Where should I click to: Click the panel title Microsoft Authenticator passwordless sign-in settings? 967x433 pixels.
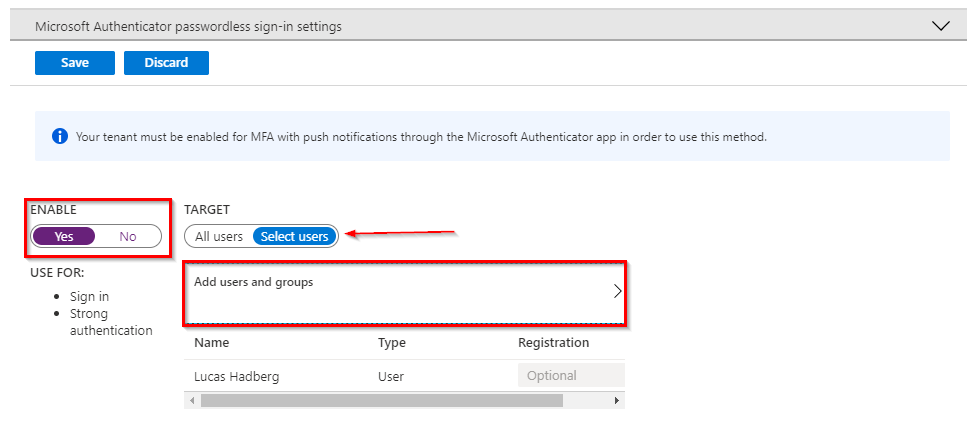pyautogui.click(x=188, y=27)
